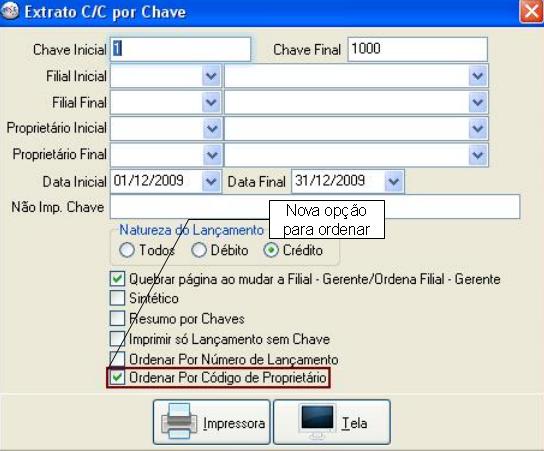The height and width of the screenshot is (451, 544).
Task: Click the app icon in title bar
Action: click(9, 11)
